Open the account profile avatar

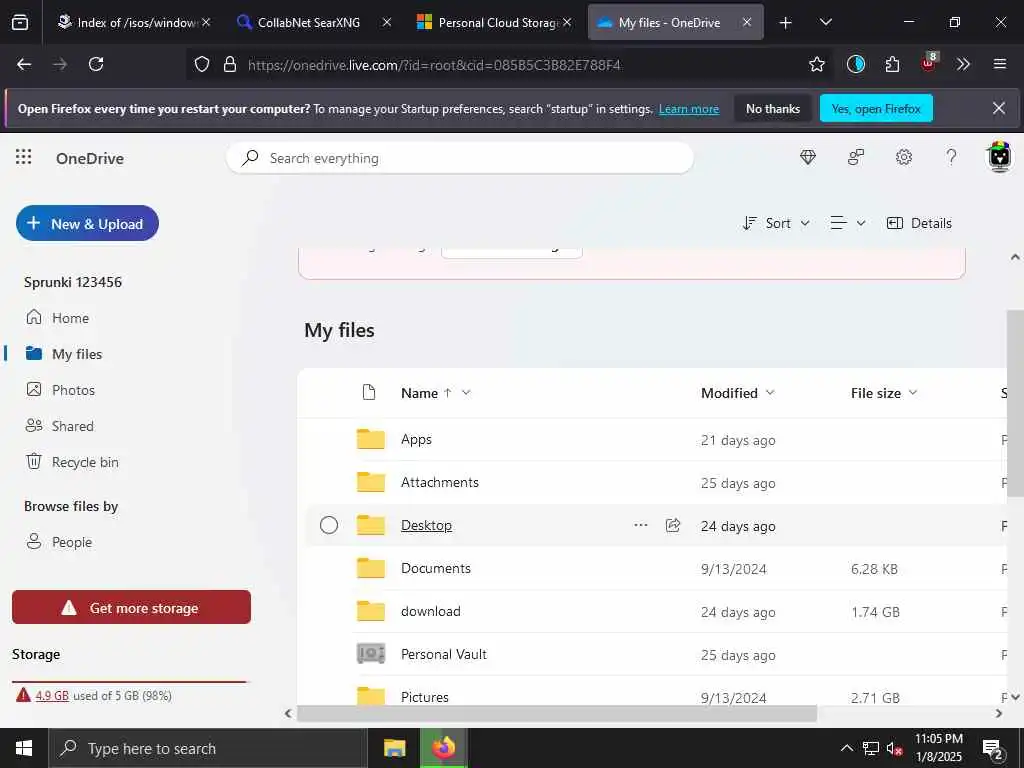999,157
